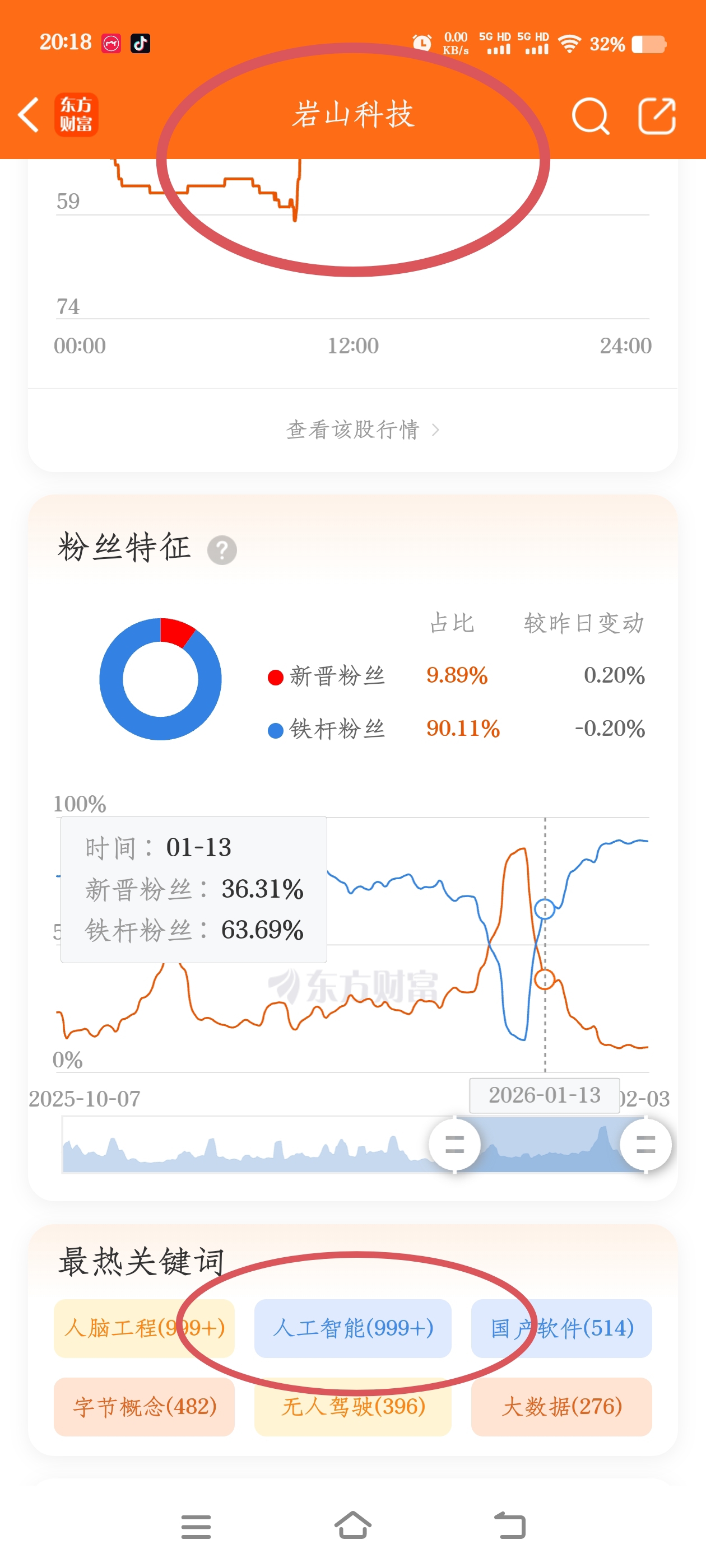Select 国产软件(514) keyword tag
The width and height of the screenshot is (706, 1568).
click(x=561, y=1328)
